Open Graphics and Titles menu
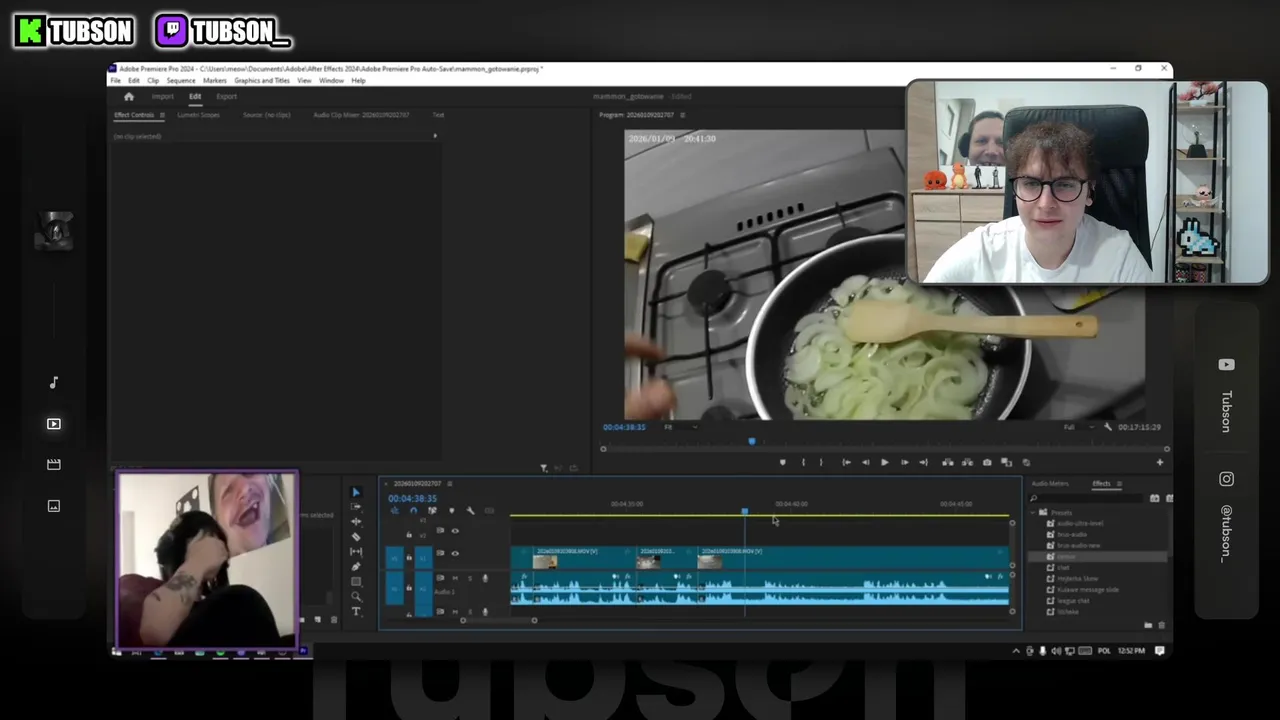 (262, 80)
